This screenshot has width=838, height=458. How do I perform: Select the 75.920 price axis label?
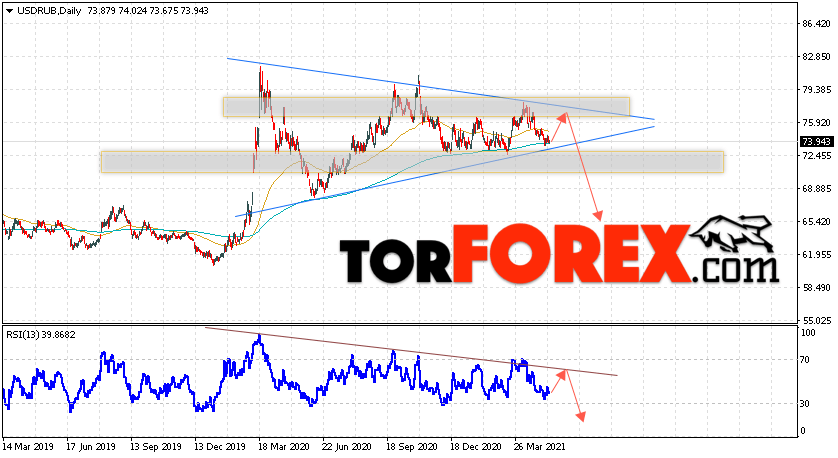pos(817,123)
